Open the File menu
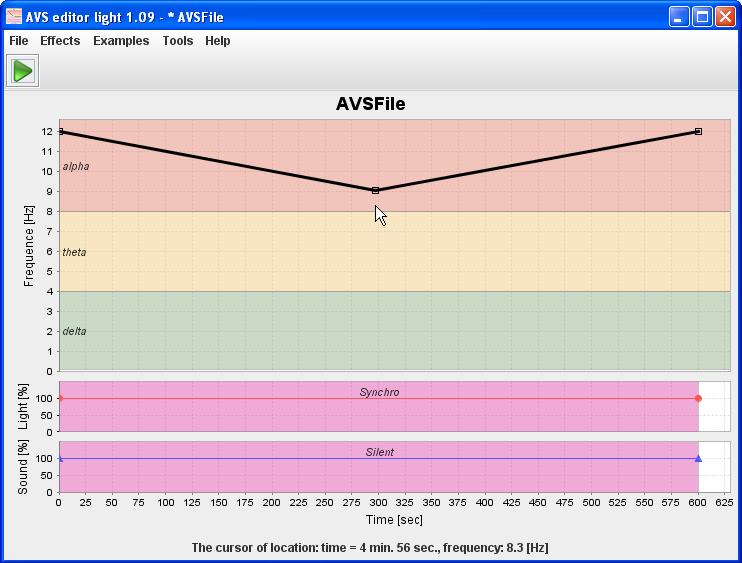The image size is (742, 563). coord(18,41)
